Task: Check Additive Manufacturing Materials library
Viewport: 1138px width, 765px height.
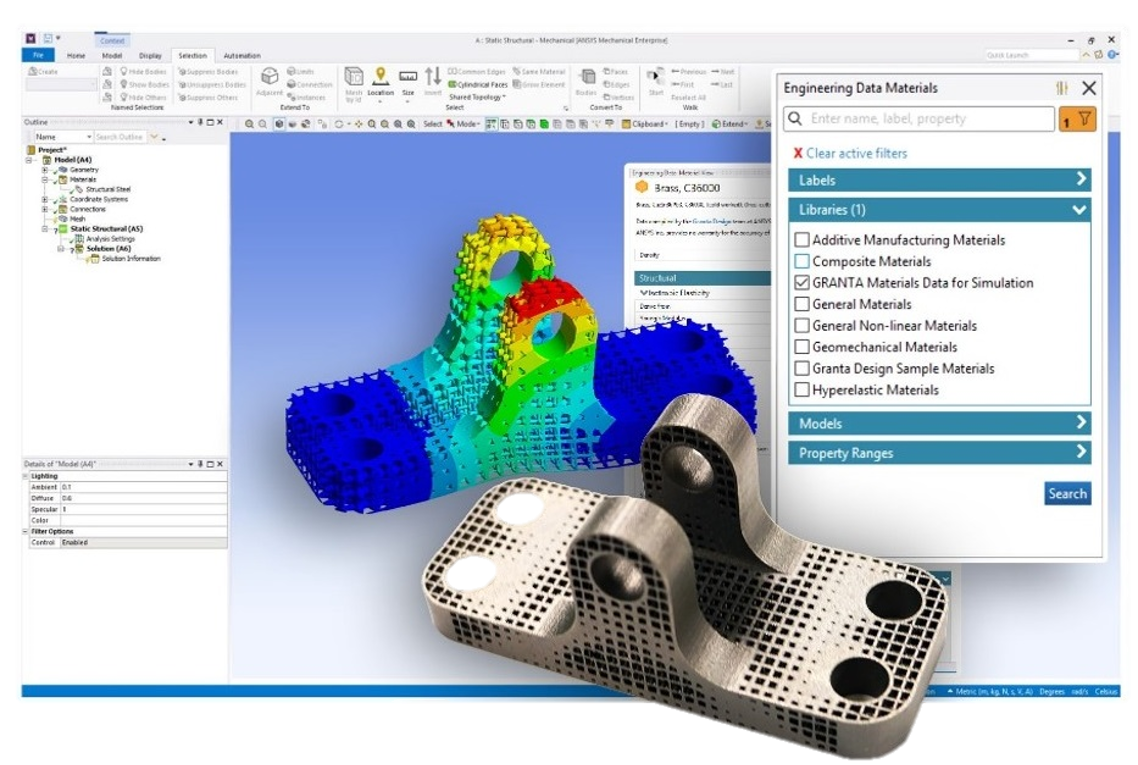Action: click(802, 240)
